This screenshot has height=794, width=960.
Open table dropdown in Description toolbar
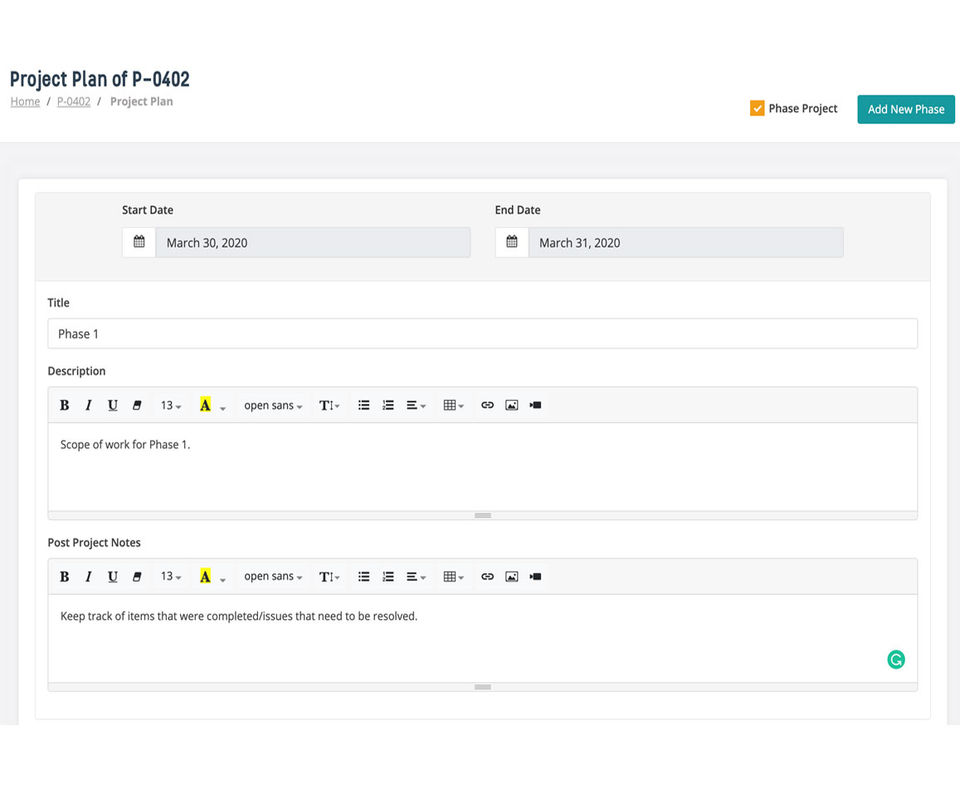tap(453, 405)
